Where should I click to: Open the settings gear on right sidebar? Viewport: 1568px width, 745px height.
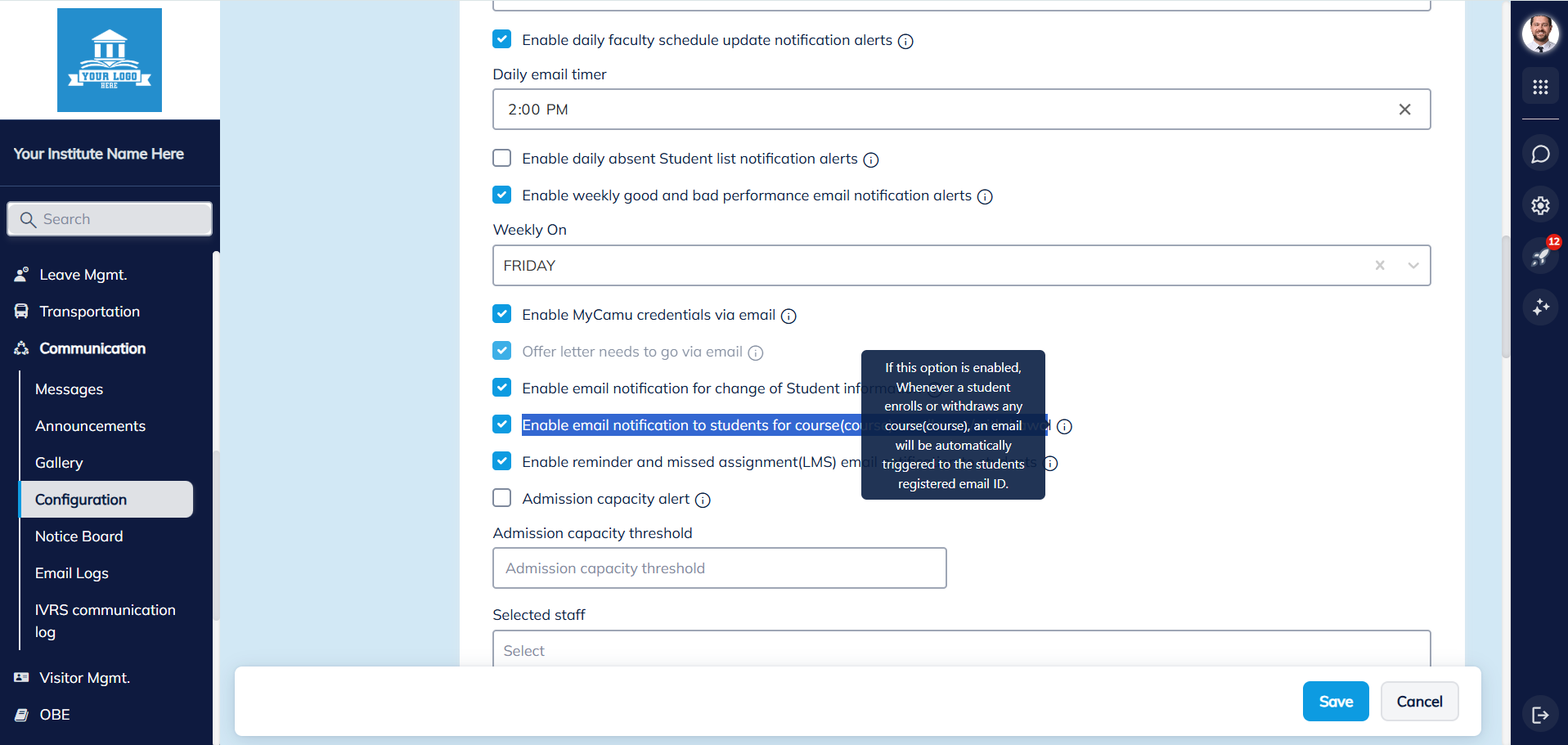(1540, 205)
